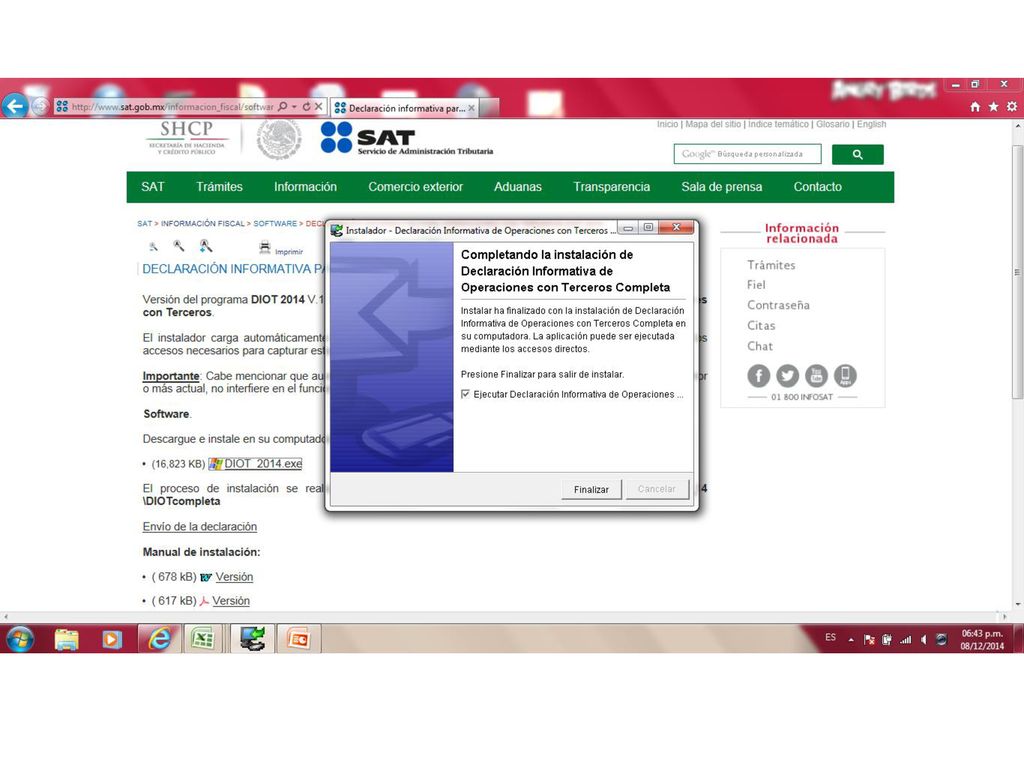Open File Explorer in taskbar
The image size is (1024, 768).
pyautogui.click(x=66, y=639)
